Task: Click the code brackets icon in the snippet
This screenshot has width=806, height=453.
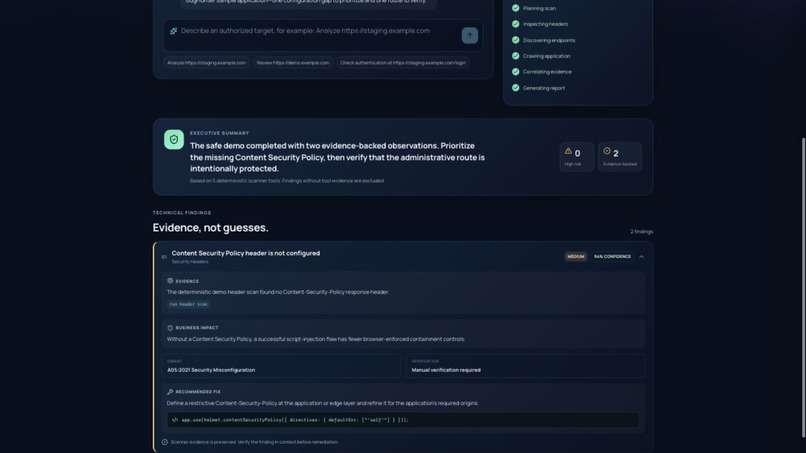Action: [x=175, y=420]
